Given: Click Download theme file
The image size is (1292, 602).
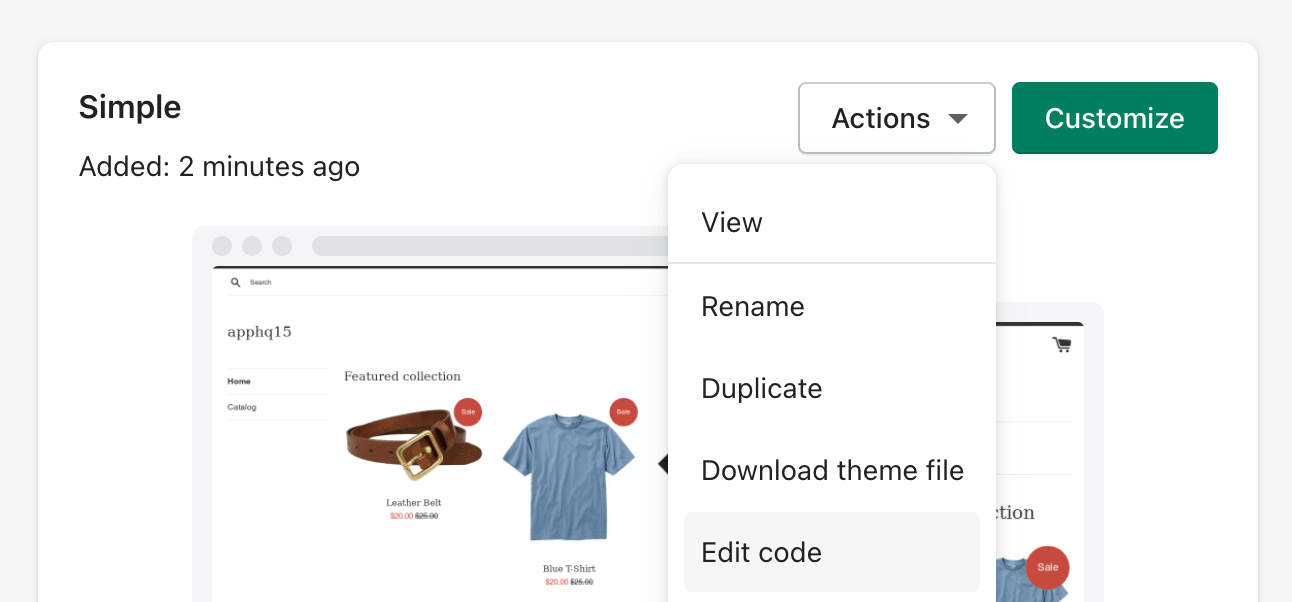Looking at the screenshot, I should click(x=832, y=470).
